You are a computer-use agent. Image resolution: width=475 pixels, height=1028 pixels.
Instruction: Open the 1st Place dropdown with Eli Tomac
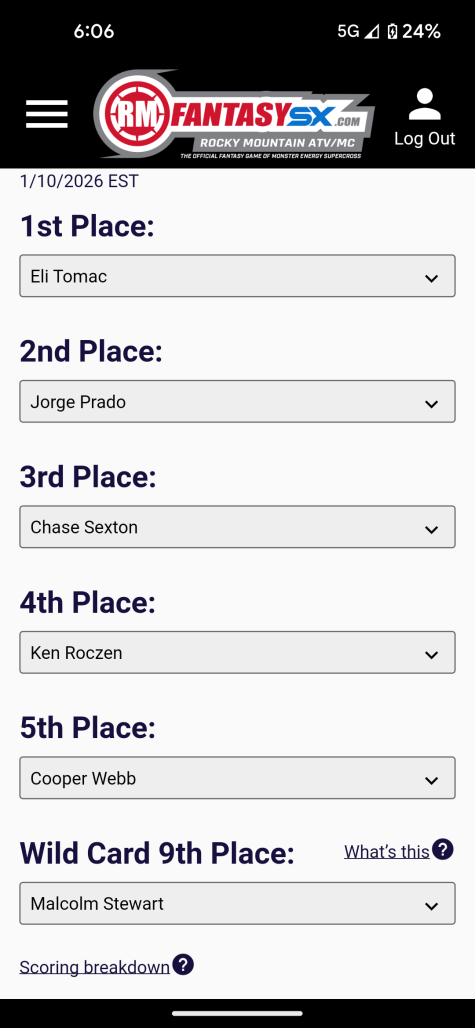[237, 276]
